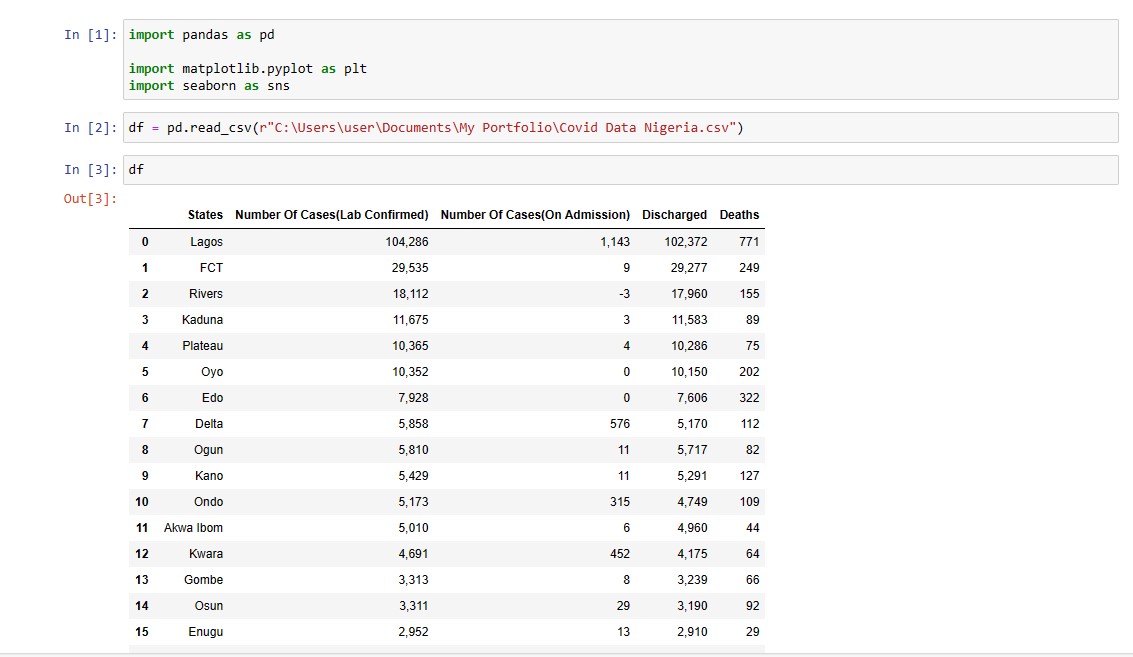The height and width of the screenshot is (657, 1133).
Task: Click the 1,143 on admission value
Action: click(x=615, y=242)
